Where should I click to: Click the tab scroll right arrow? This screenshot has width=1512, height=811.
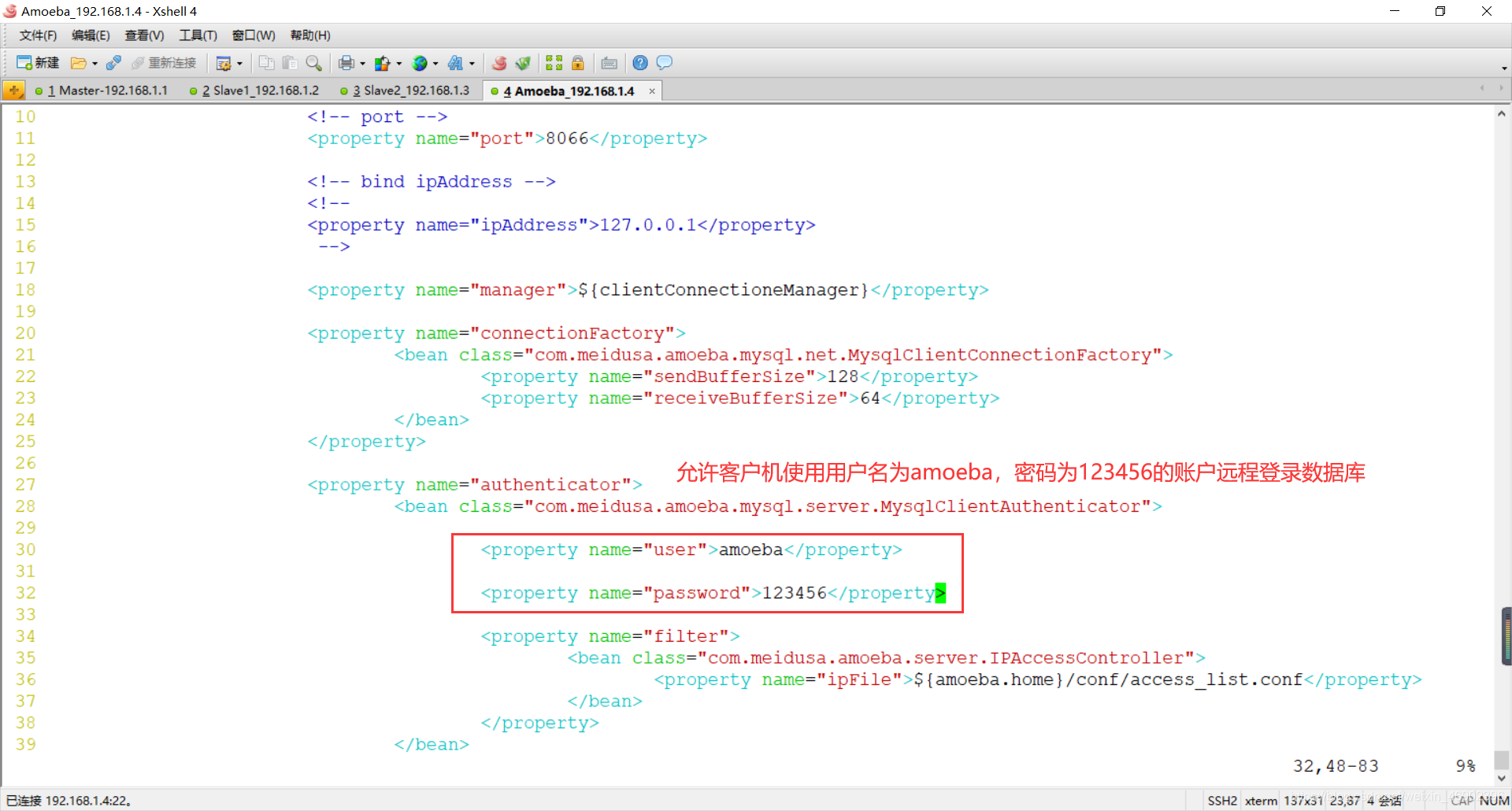[1501, 89]
